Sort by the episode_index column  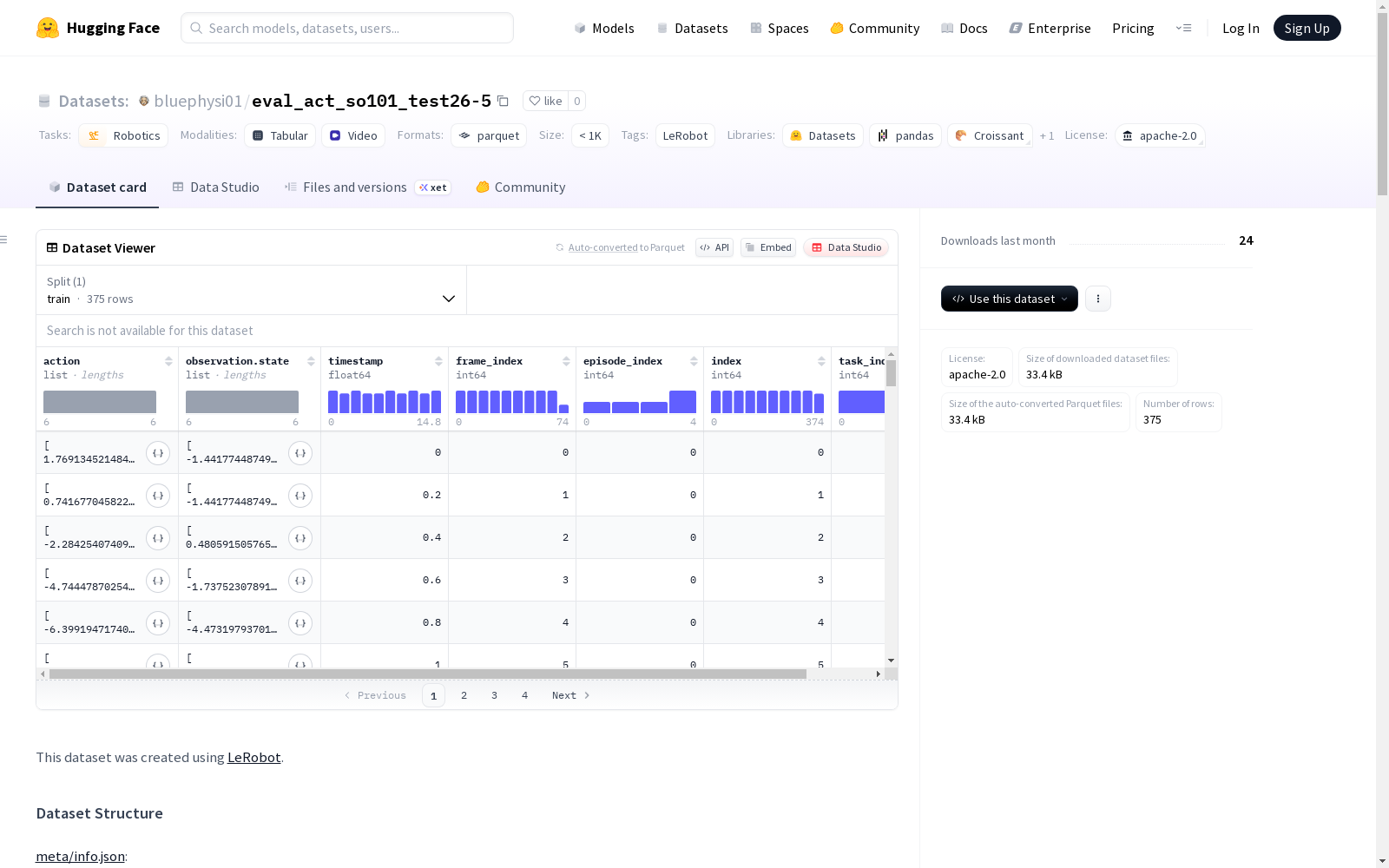click(x=694, y=361)
